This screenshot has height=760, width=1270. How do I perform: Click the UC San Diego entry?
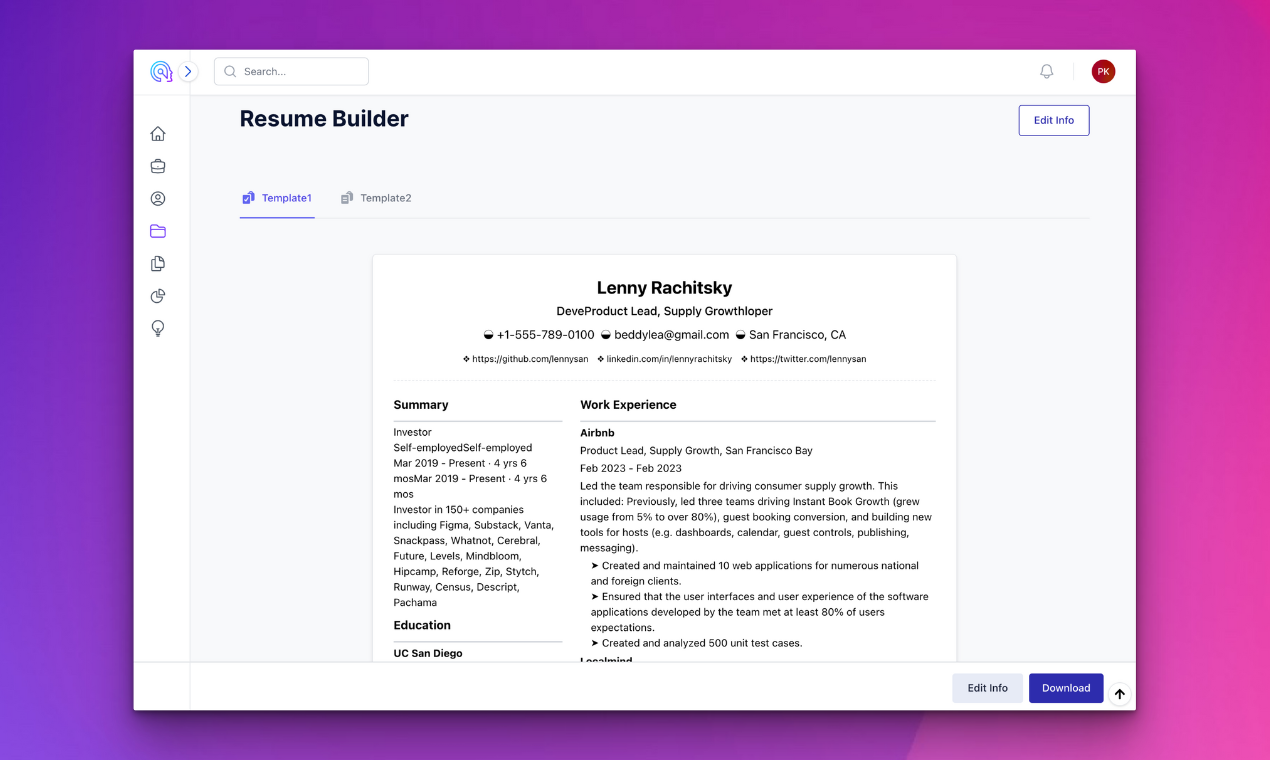428,653
